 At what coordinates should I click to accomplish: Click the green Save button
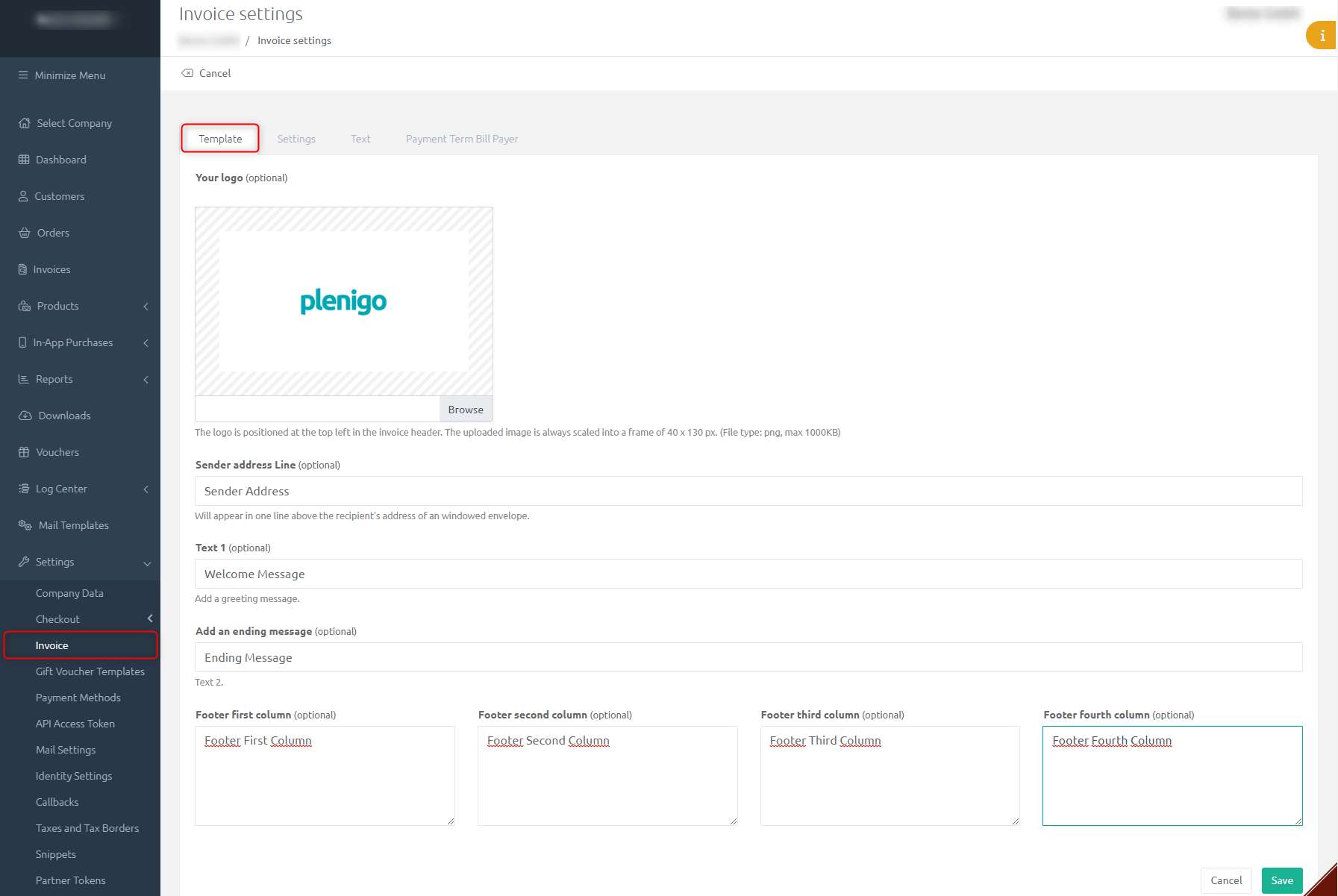[x=1281, y=880]
